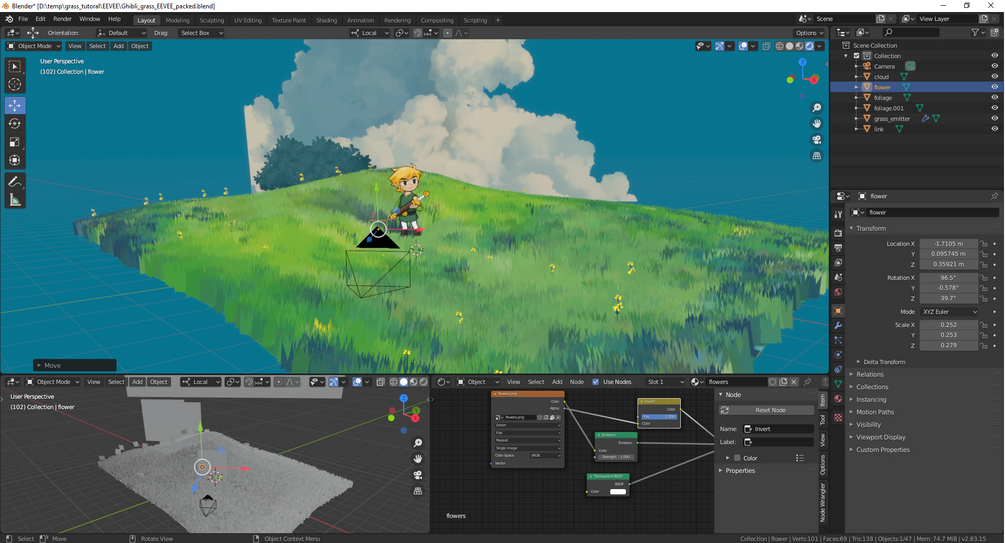Open Add menu in main viewport header
This screenshot has width=1005, height=543.
coord(119,46)
